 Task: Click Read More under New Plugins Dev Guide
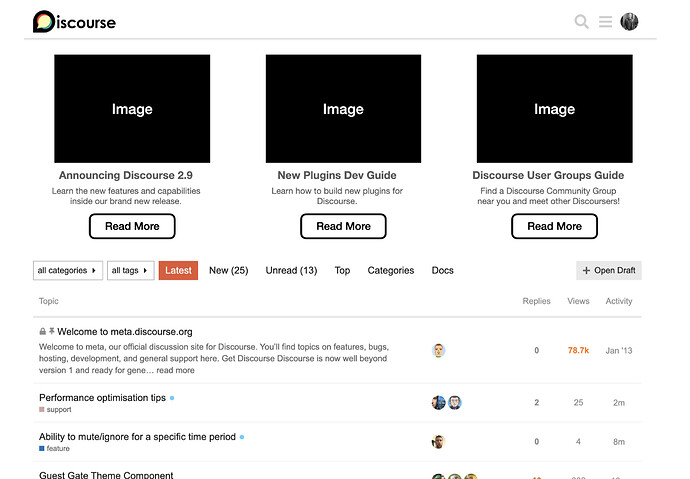(x=343, y=227)
